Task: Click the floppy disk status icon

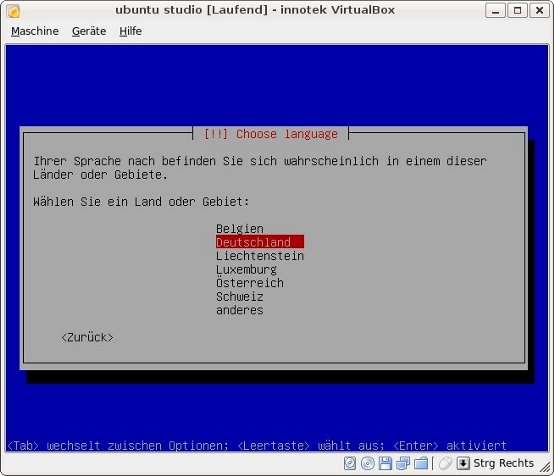Action: 385,463
